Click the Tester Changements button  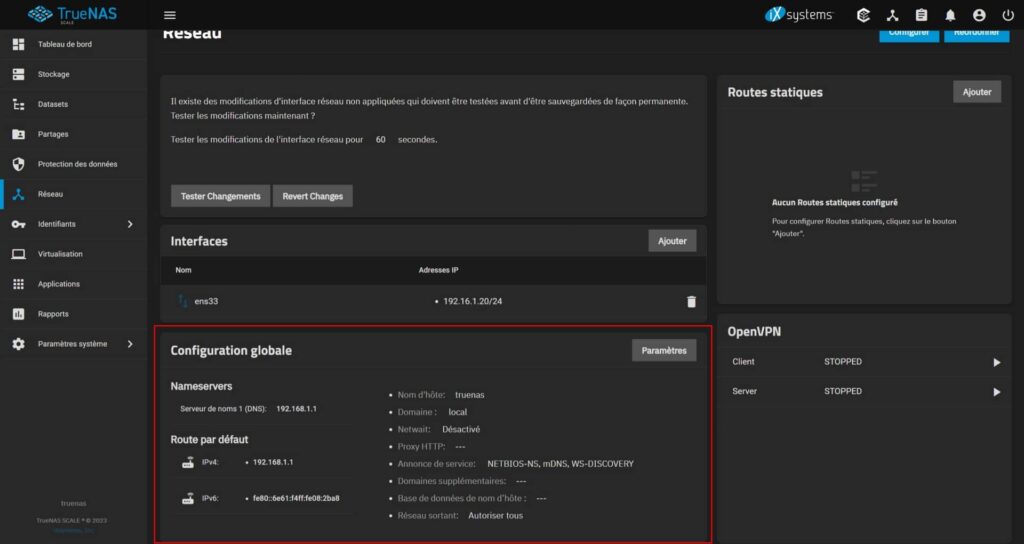220,196
